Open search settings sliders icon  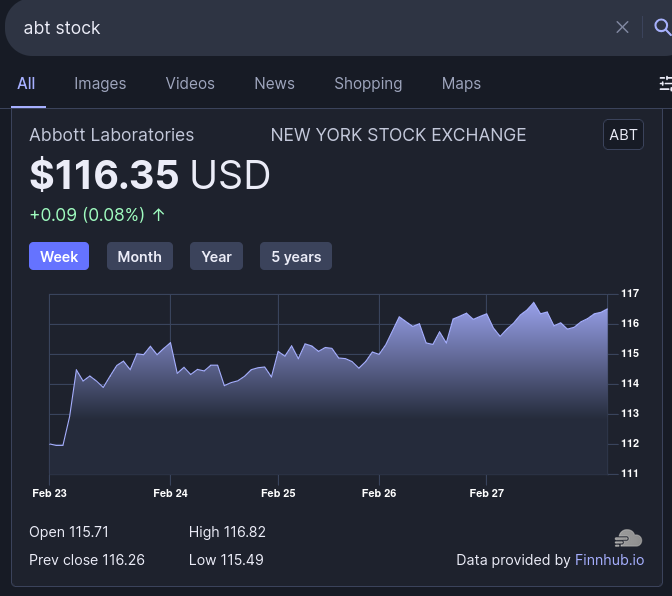click(665, 84)
